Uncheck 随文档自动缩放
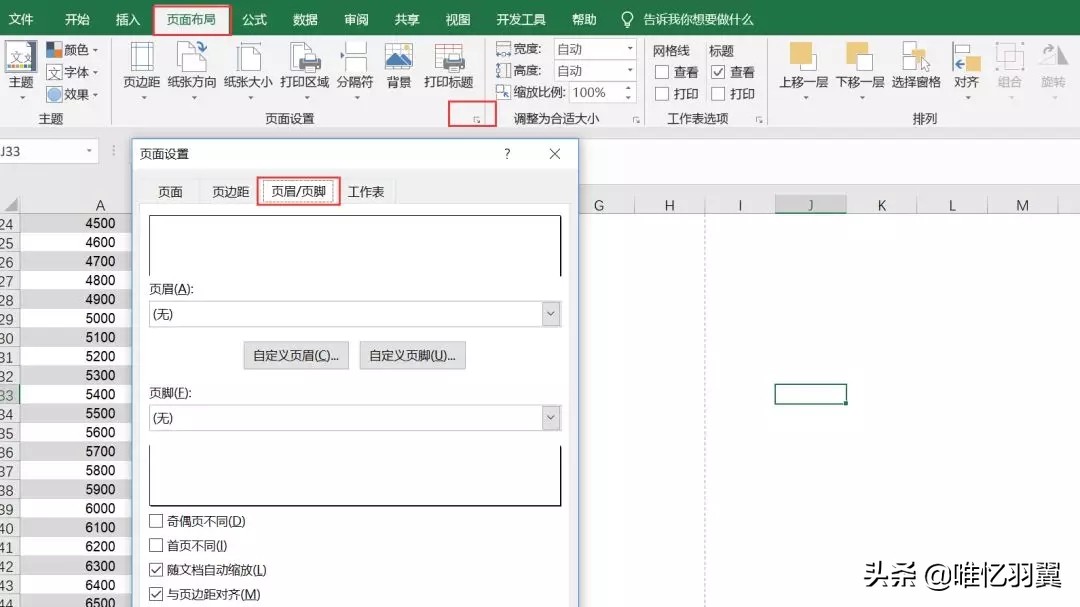This screenshot has width=1080, height=607. click(x=156, y=567)
